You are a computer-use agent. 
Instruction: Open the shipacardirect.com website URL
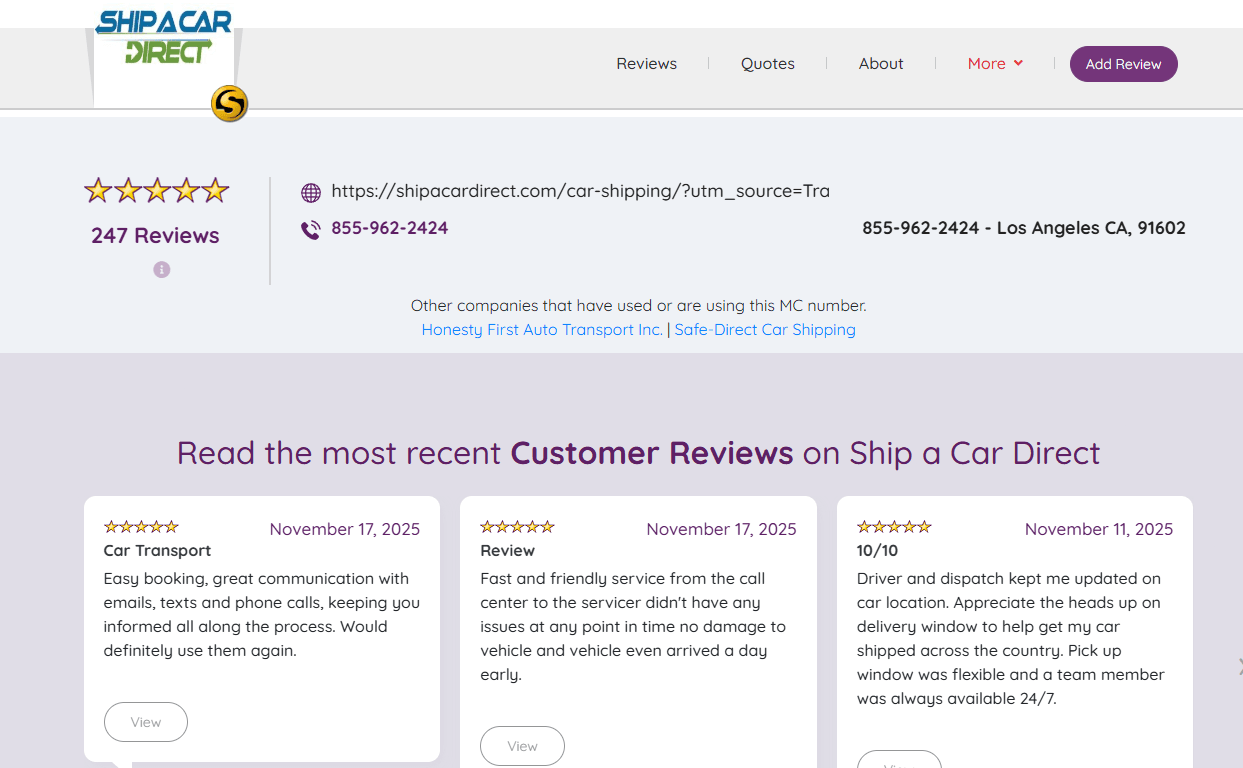(581, 191)
